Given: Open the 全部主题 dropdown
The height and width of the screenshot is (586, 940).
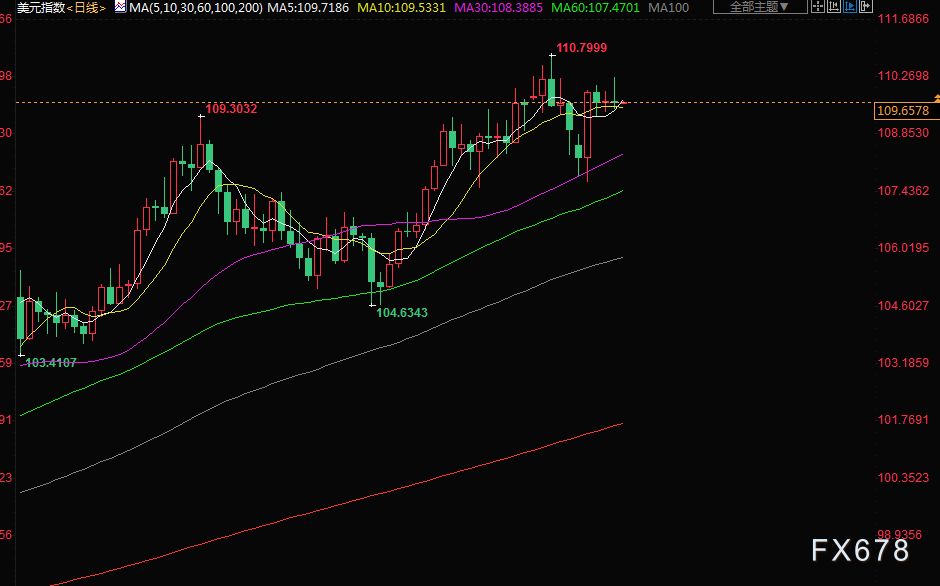Looking at the screenshot, I should tap(760, 7).
